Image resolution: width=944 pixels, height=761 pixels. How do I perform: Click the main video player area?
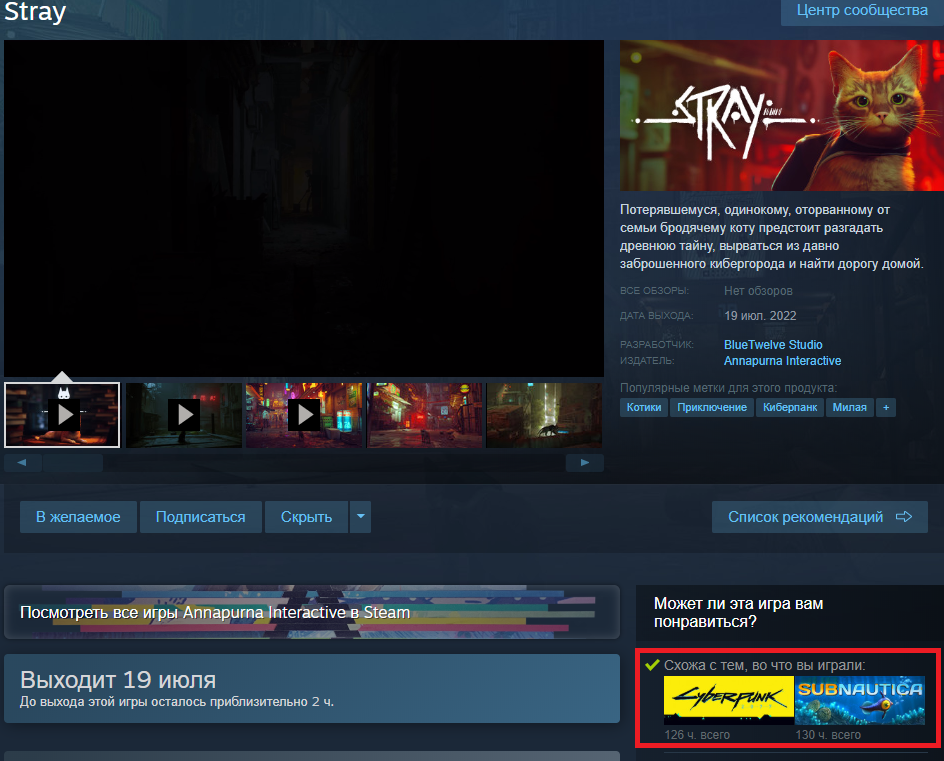pyautogui.click(x=304, y=208)
